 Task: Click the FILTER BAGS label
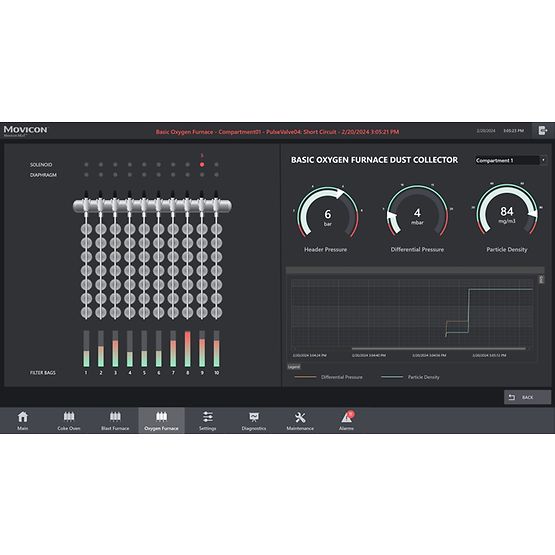tap(42, 373)
